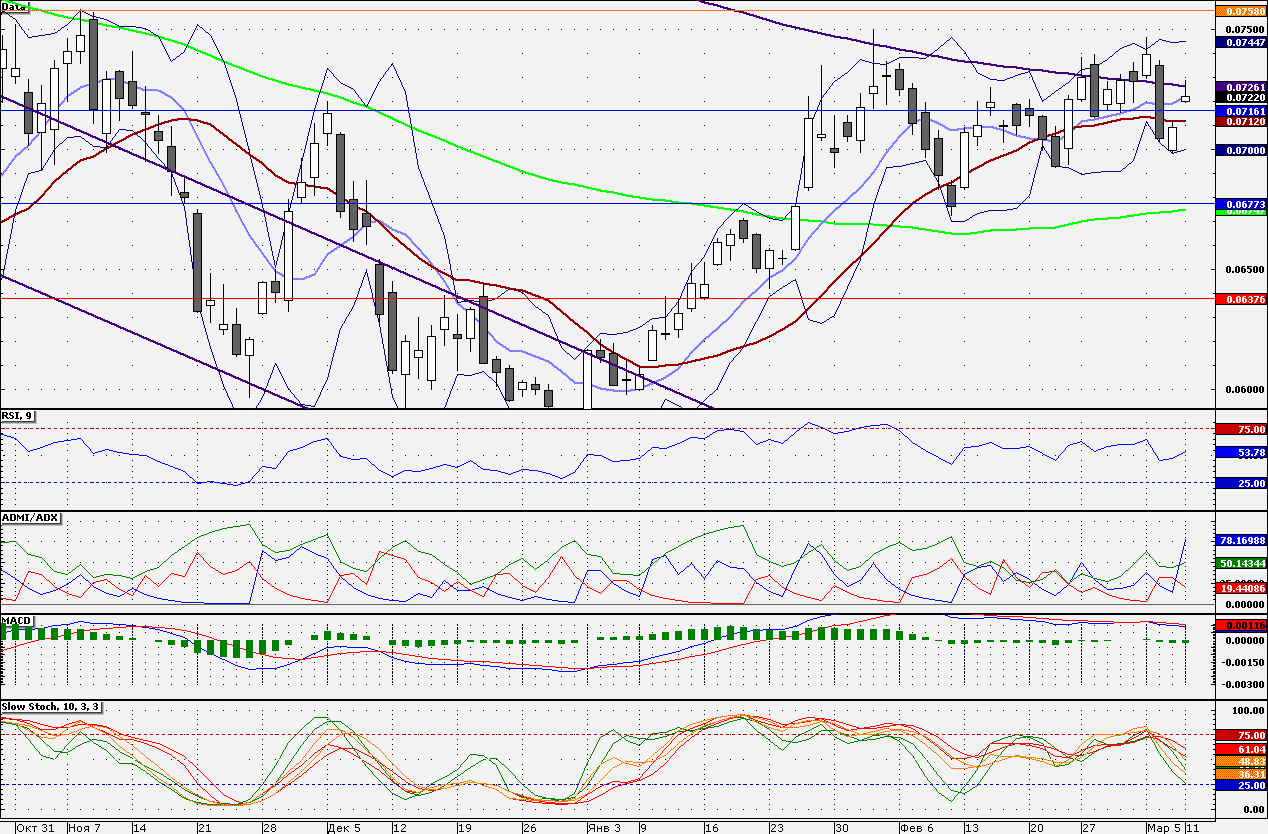The image size is (1268, 834).
Task: Select the red 61.04 stochastic value tag
Action: [x=1241, y=748]
